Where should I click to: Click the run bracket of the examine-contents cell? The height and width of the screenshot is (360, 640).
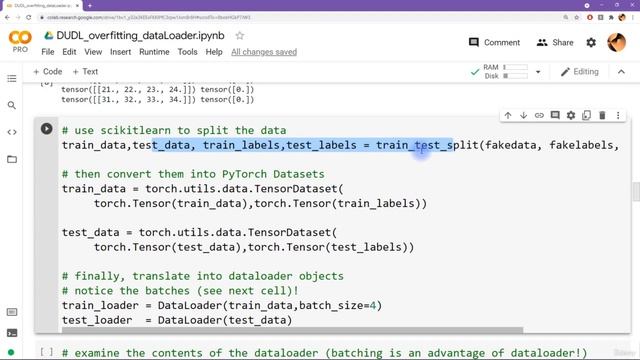pyautogui.click(x=47, y=352)
